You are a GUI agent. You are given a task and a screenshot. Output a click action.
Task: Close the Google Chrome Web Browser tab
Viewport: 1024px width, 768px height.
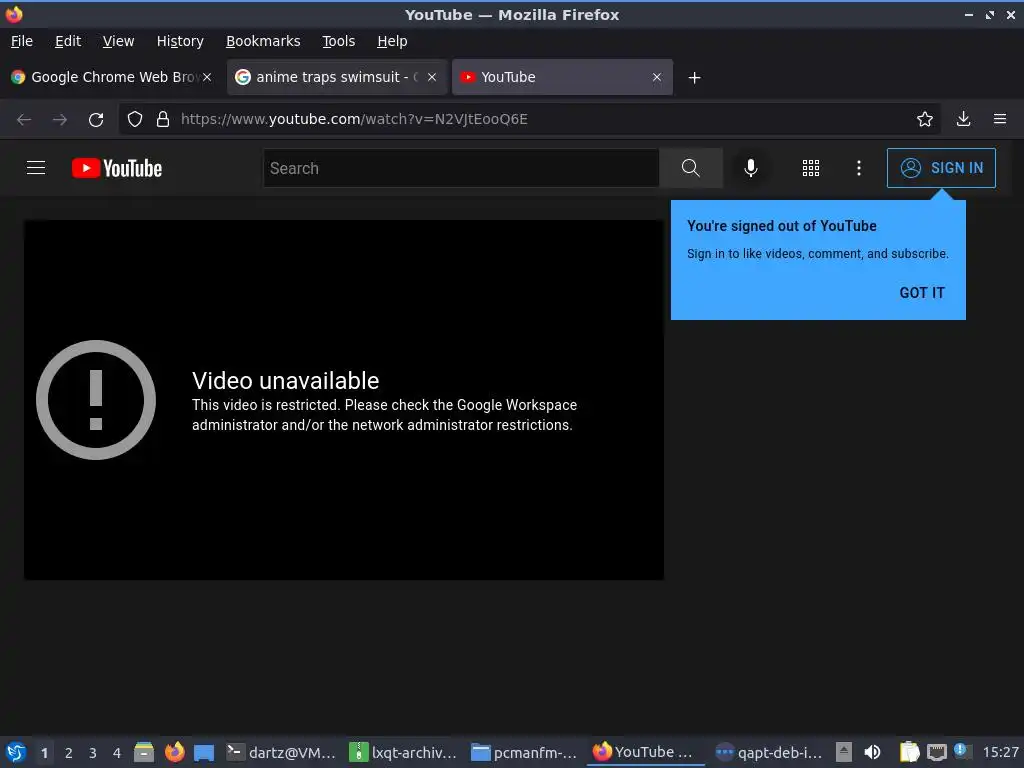[x=206, y=77]
